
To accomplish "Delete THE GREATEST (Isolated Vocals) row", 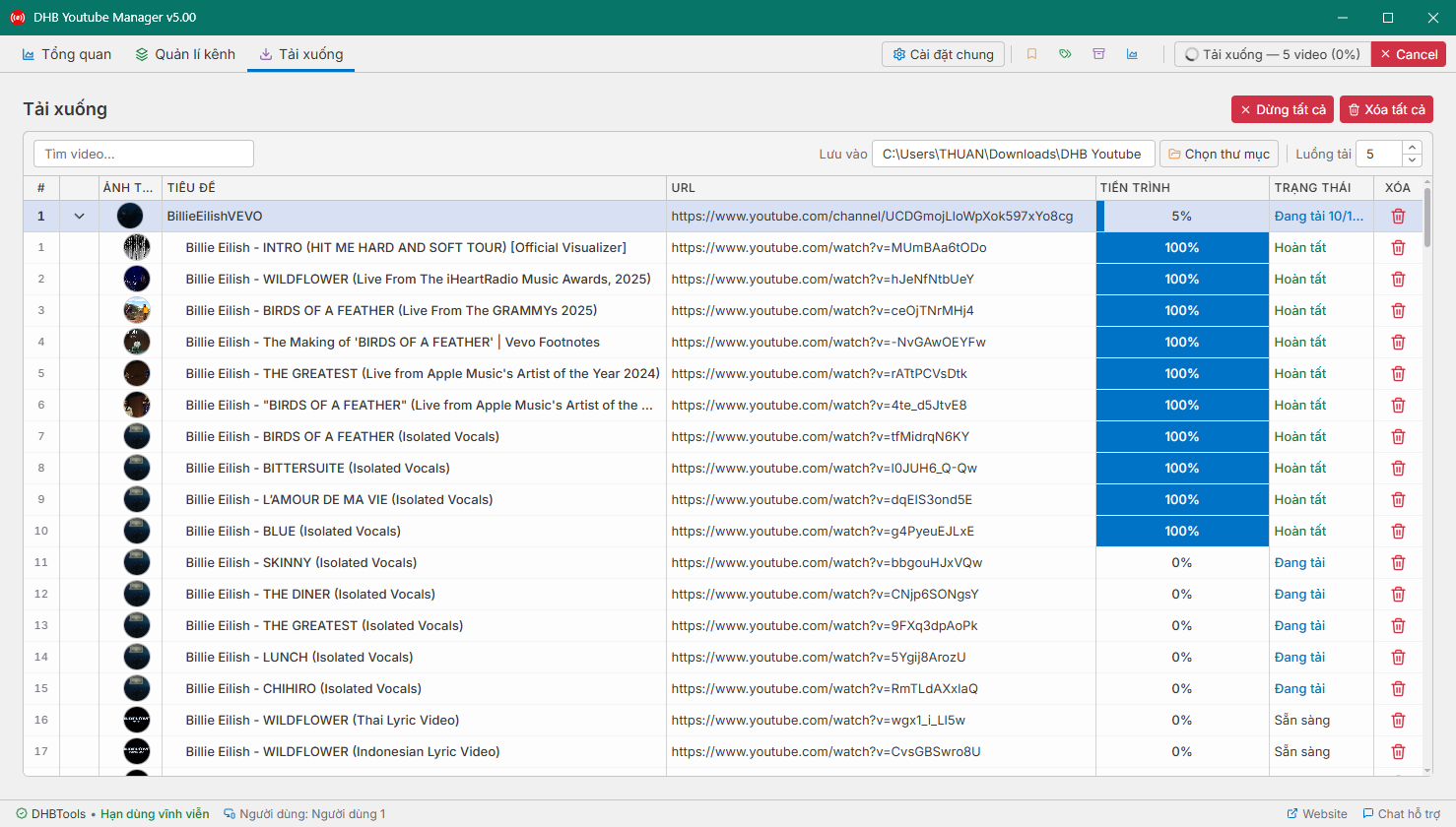I will point(1398,626).
